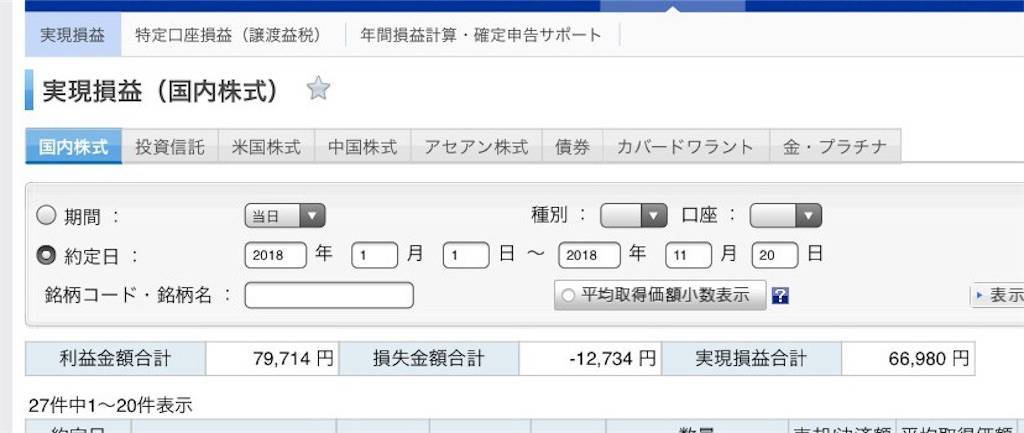Toggle 平均取得価額小数表示 option
Viewport: 1024px width, 433px height.
(660, 295)
